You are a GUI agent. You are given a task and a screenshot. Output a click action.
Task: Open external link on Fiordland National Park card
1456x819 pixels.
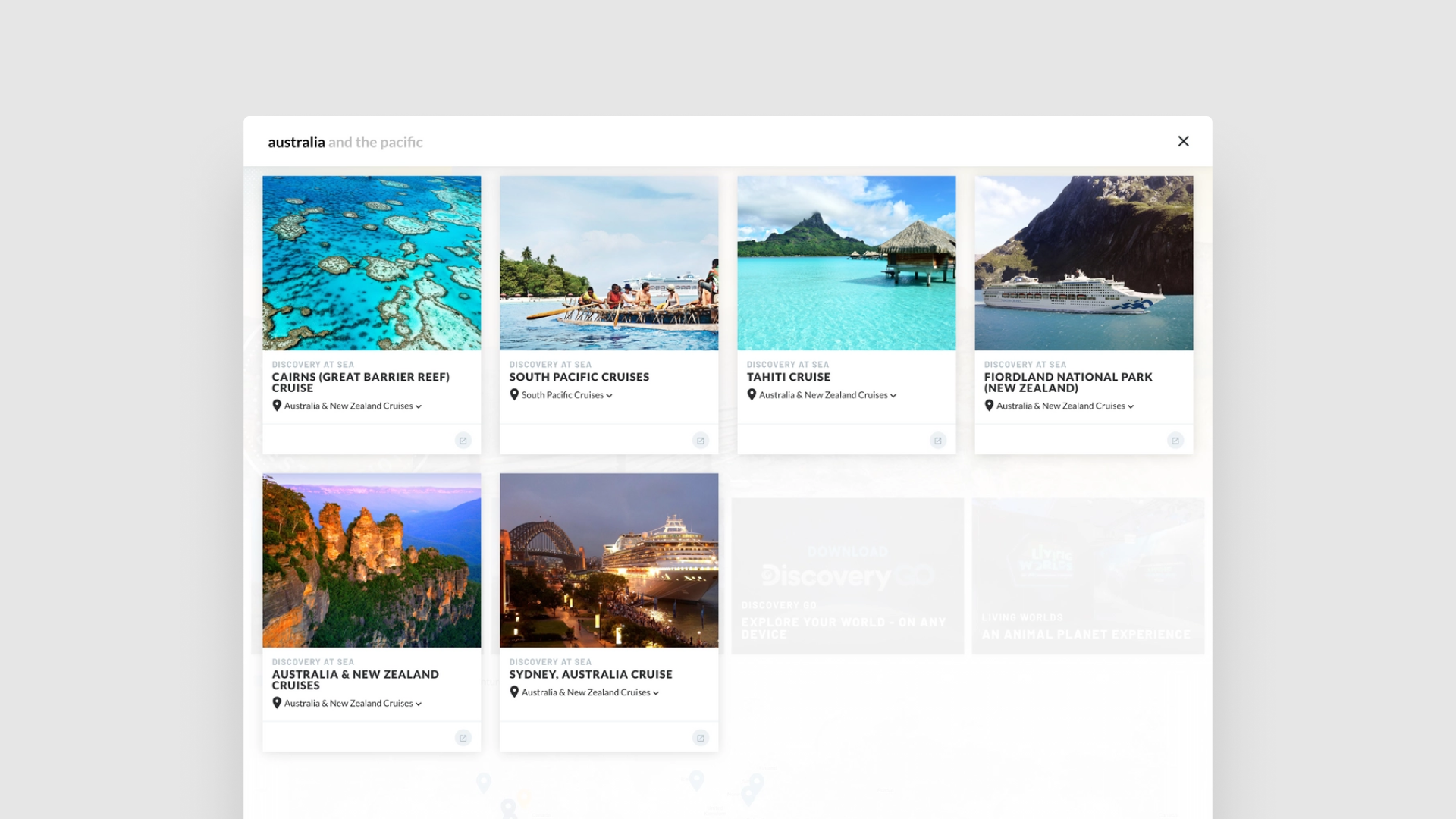pos(1175,441)
